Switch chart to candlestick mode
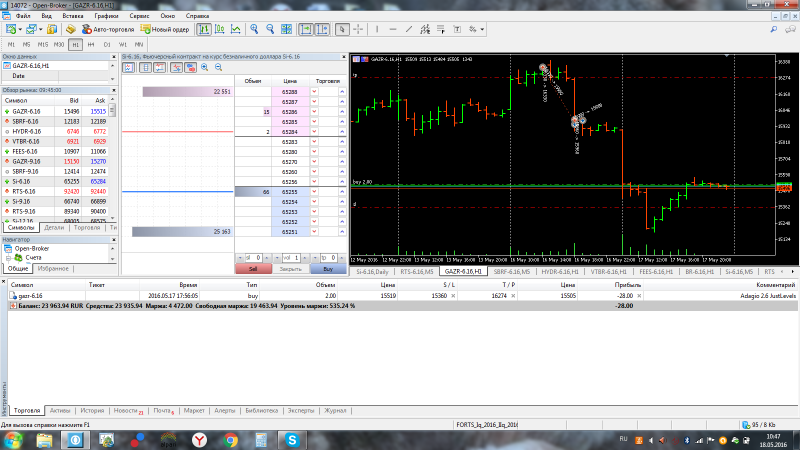This screenshot has width=800, height=450. (220, 30)
